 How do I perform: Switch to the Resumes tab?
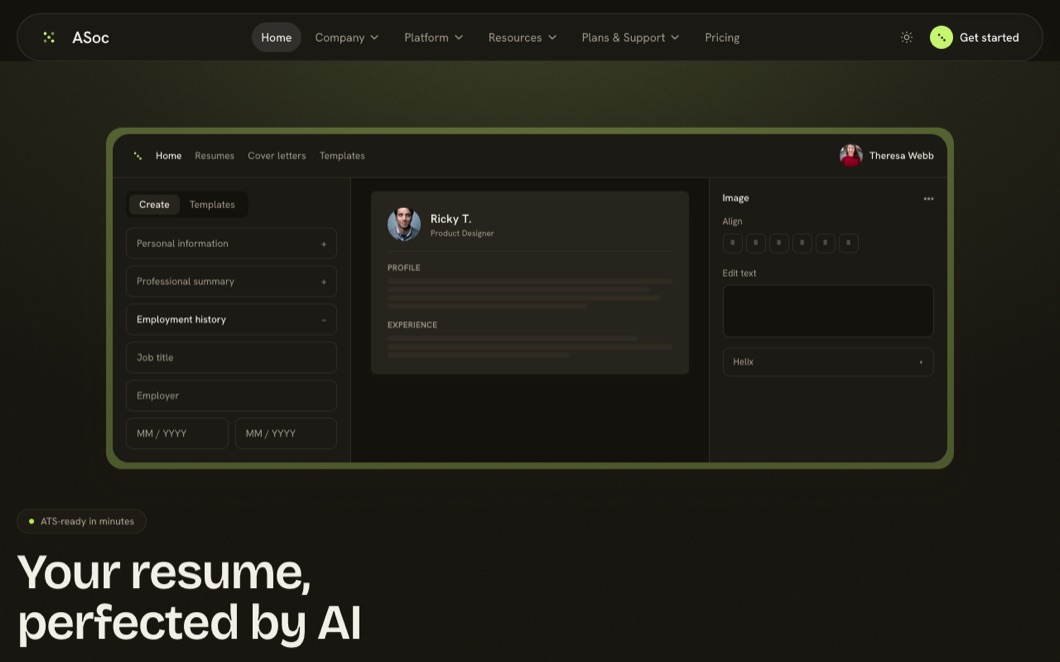coord(214,156)
